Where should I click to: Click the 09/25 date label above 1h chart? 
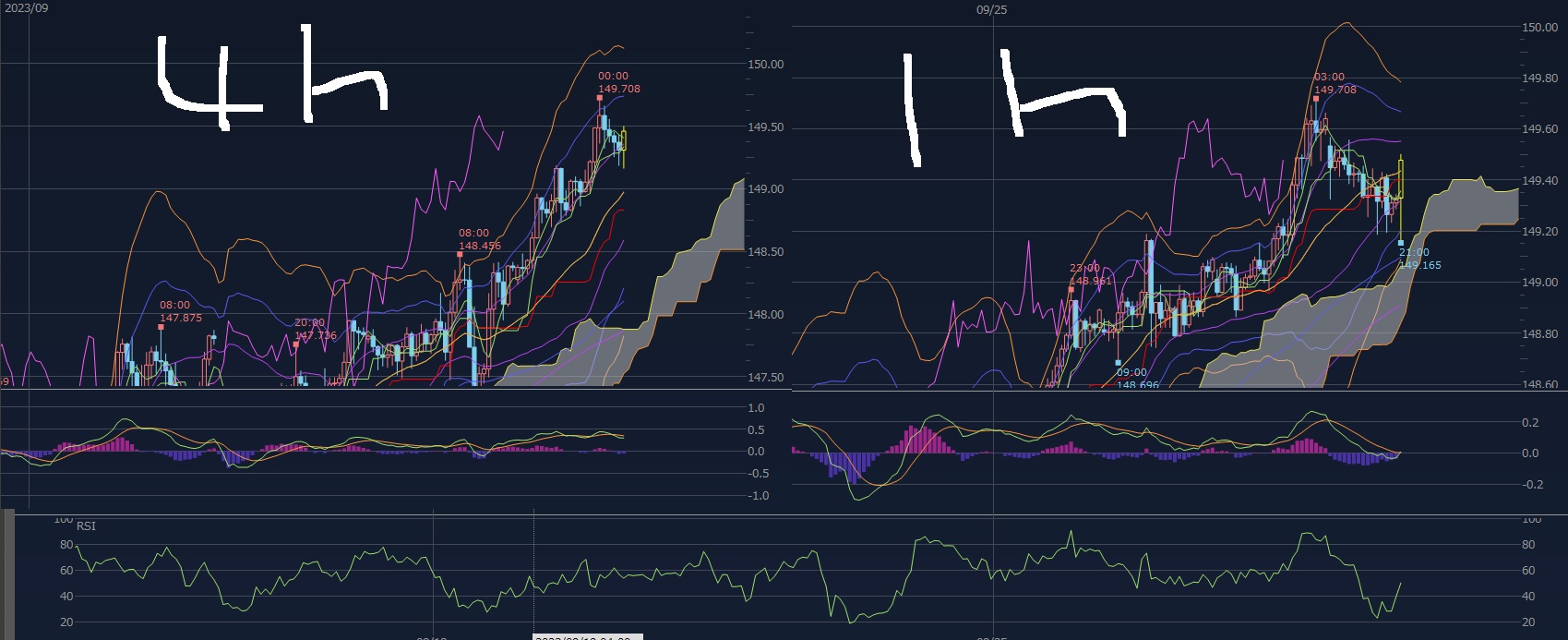pyautogui.click(x=991, y=10)
